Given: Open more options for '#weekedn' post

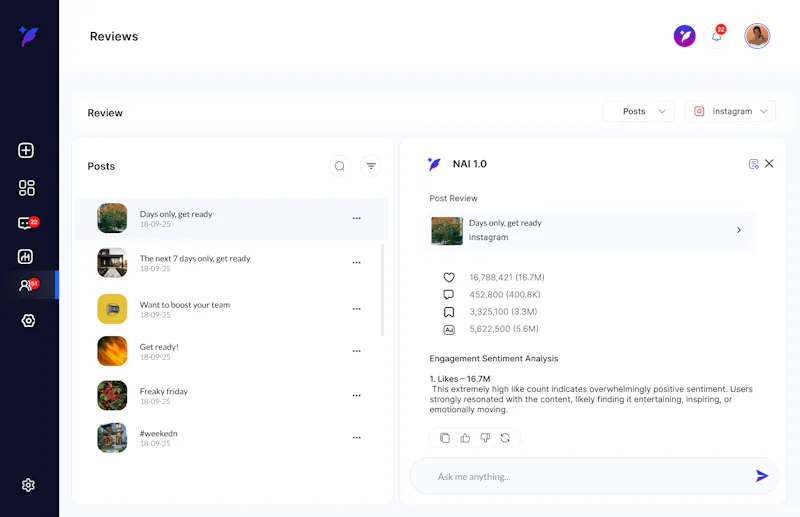Looking at the screenshot, I should 357,437.
